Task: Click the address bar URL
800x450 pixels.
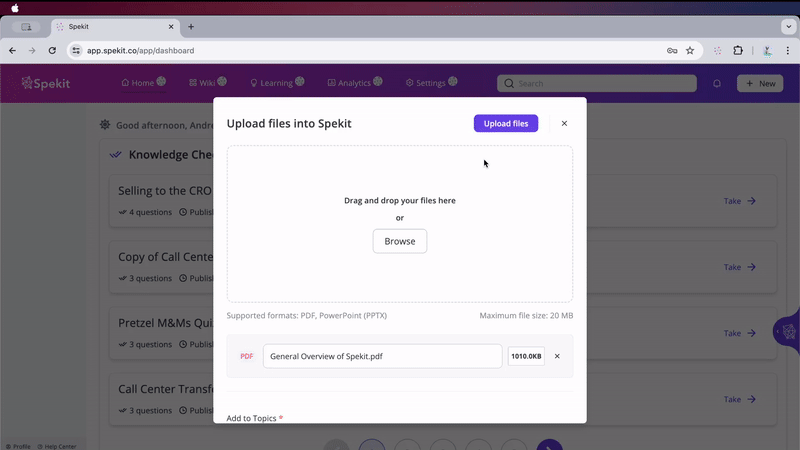Action: (140, 51)
